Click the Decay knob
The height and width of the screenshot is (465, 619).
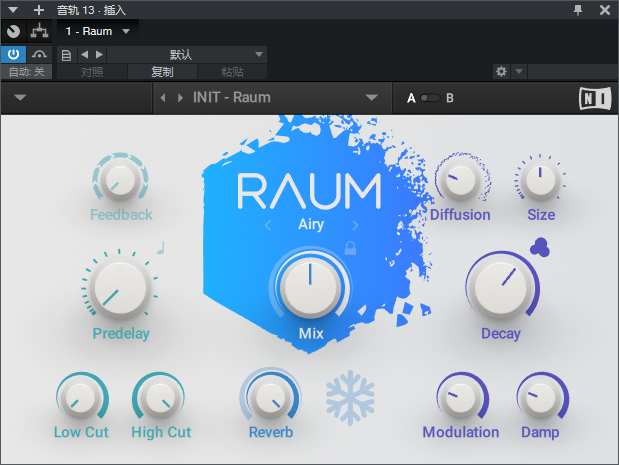click(501, 289)
